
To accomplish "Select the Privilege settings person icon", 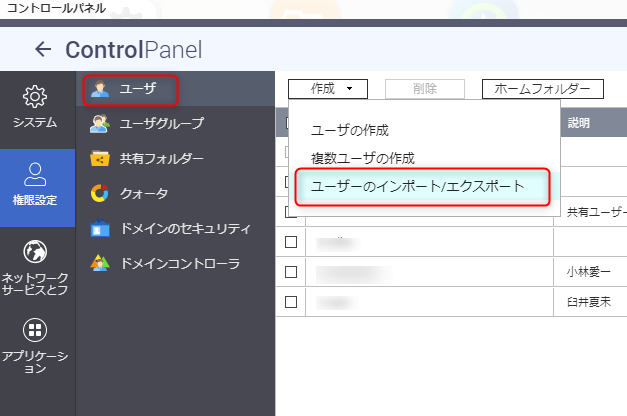I will pos(36,174).
